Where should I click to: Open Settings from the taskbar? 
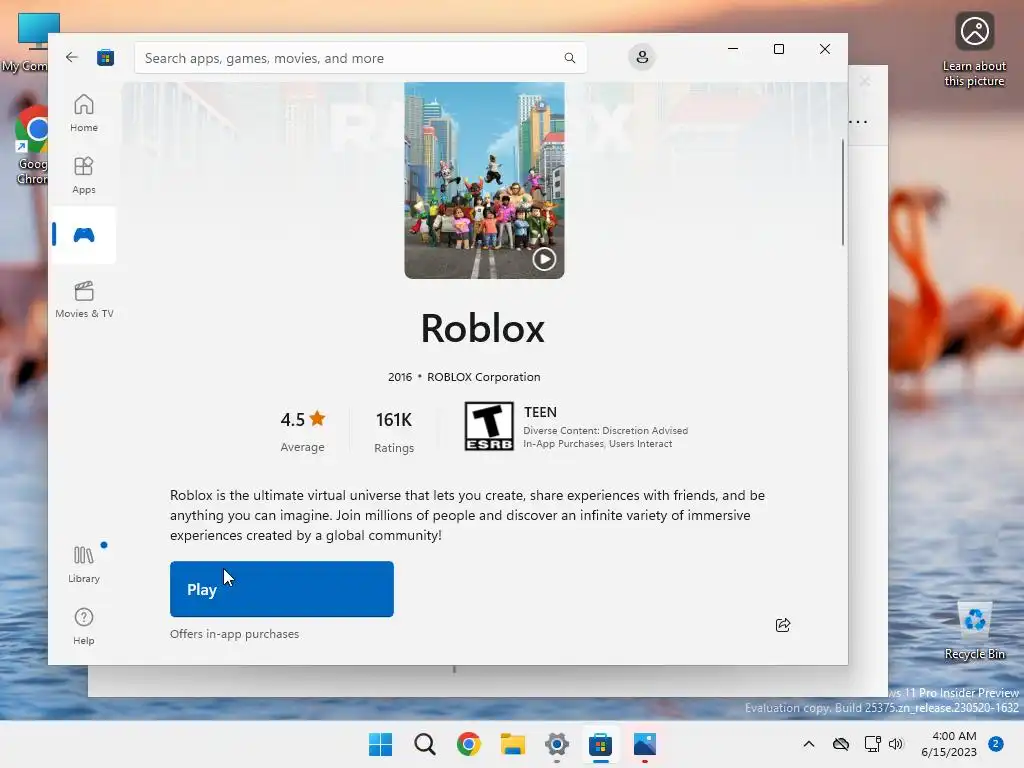pyautogui.click(x=556, y=744)
